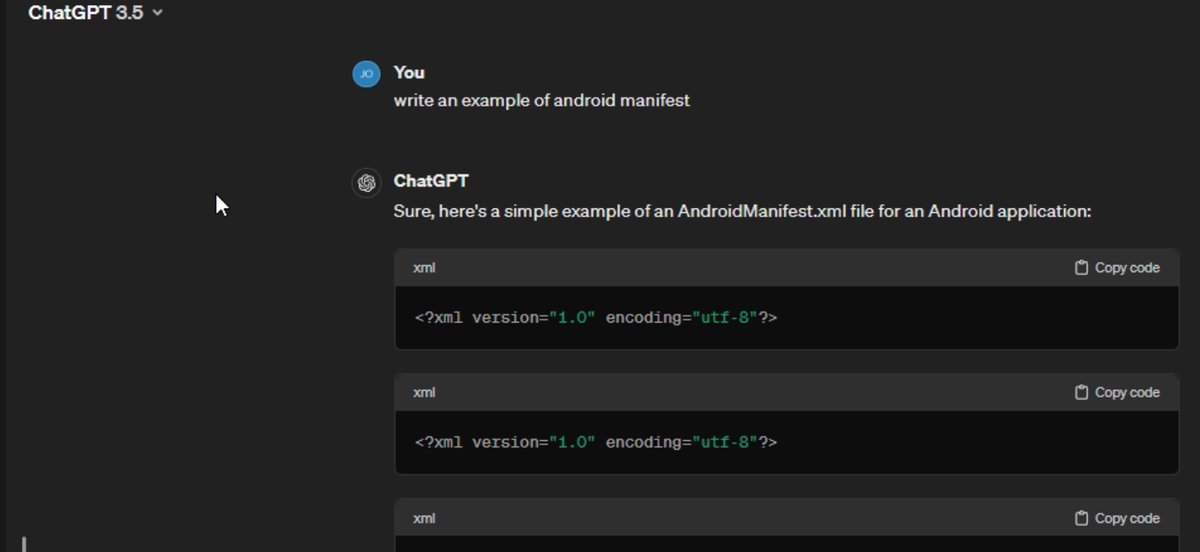Open the ChatGPT 3.5 model selector dropdown

(x=95, y=13)
